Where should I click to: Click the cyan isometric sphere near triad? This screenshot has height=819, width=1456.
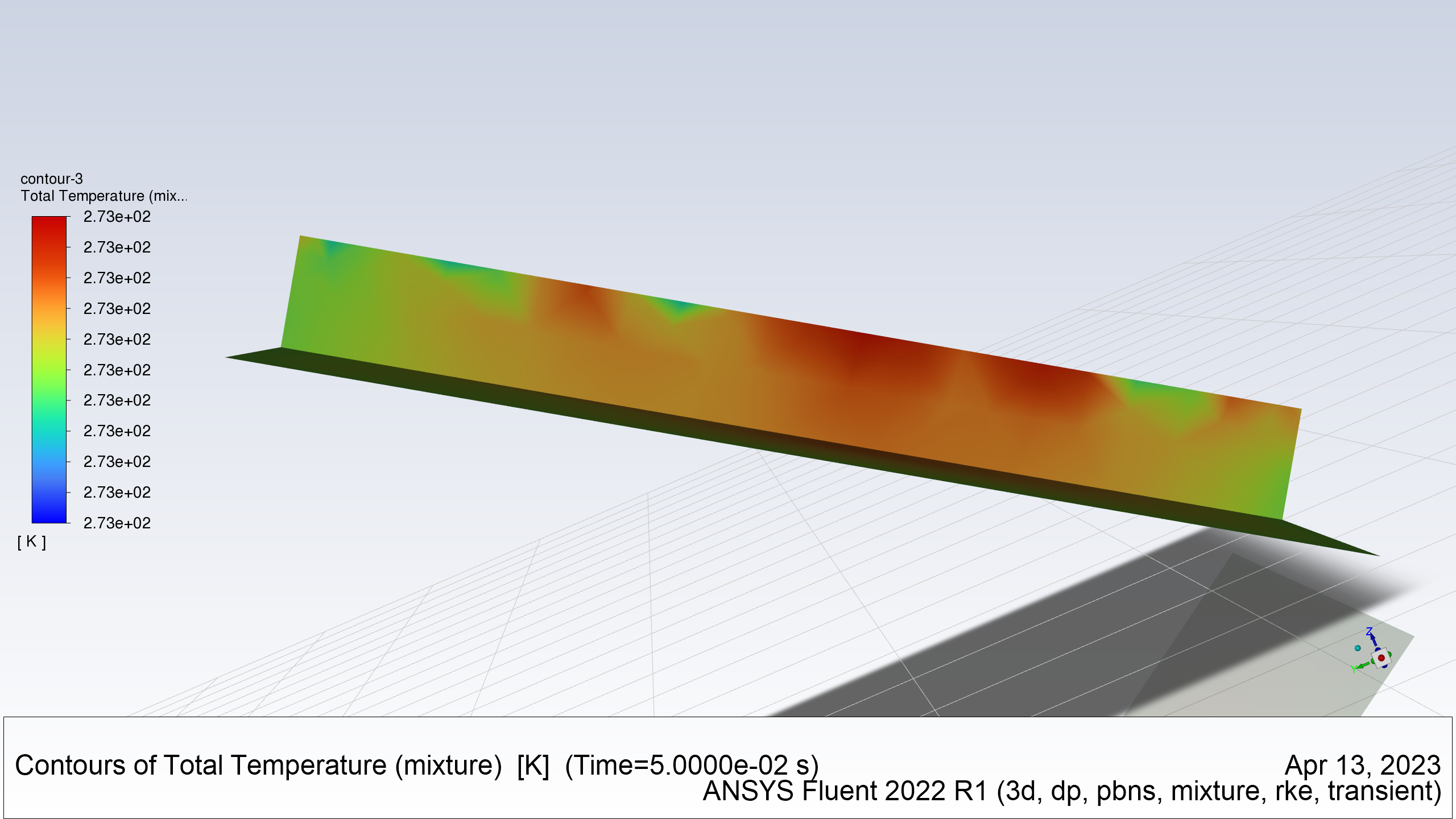pyautogui.click(x=1358, y=648)
